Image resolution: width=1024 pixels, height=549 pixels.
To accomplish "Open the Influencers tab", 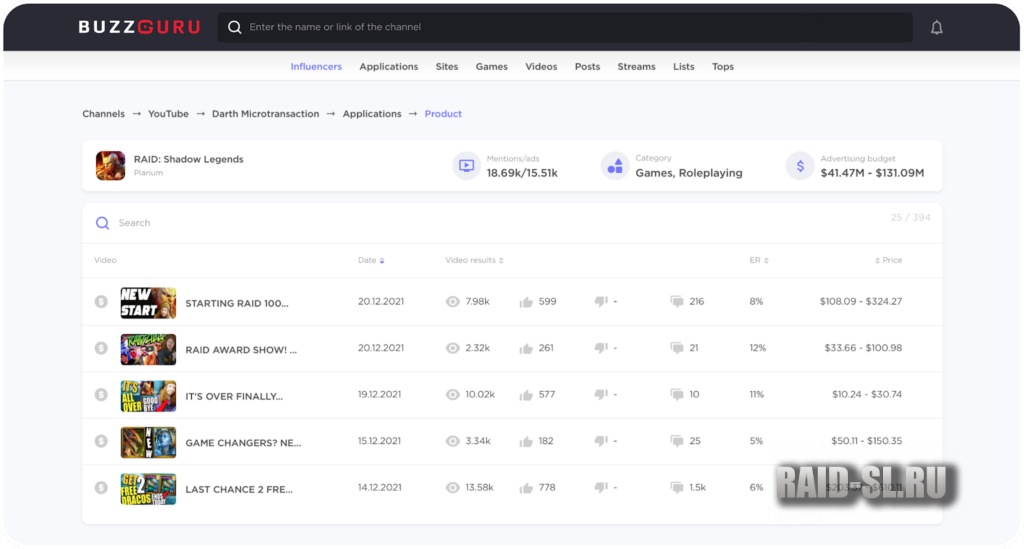I will (316, 67).
